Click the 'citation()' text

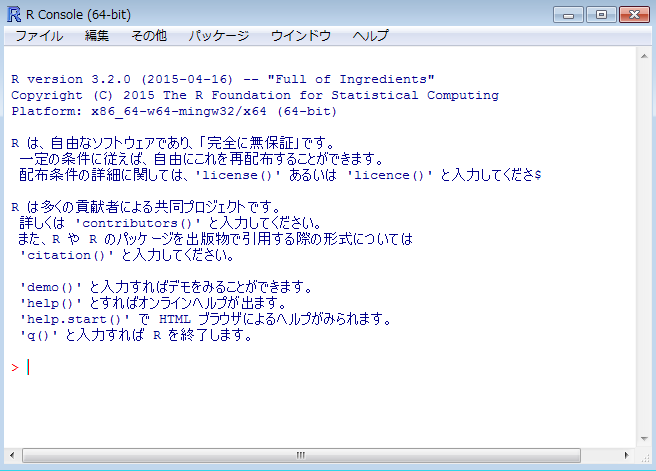[67, 255]
